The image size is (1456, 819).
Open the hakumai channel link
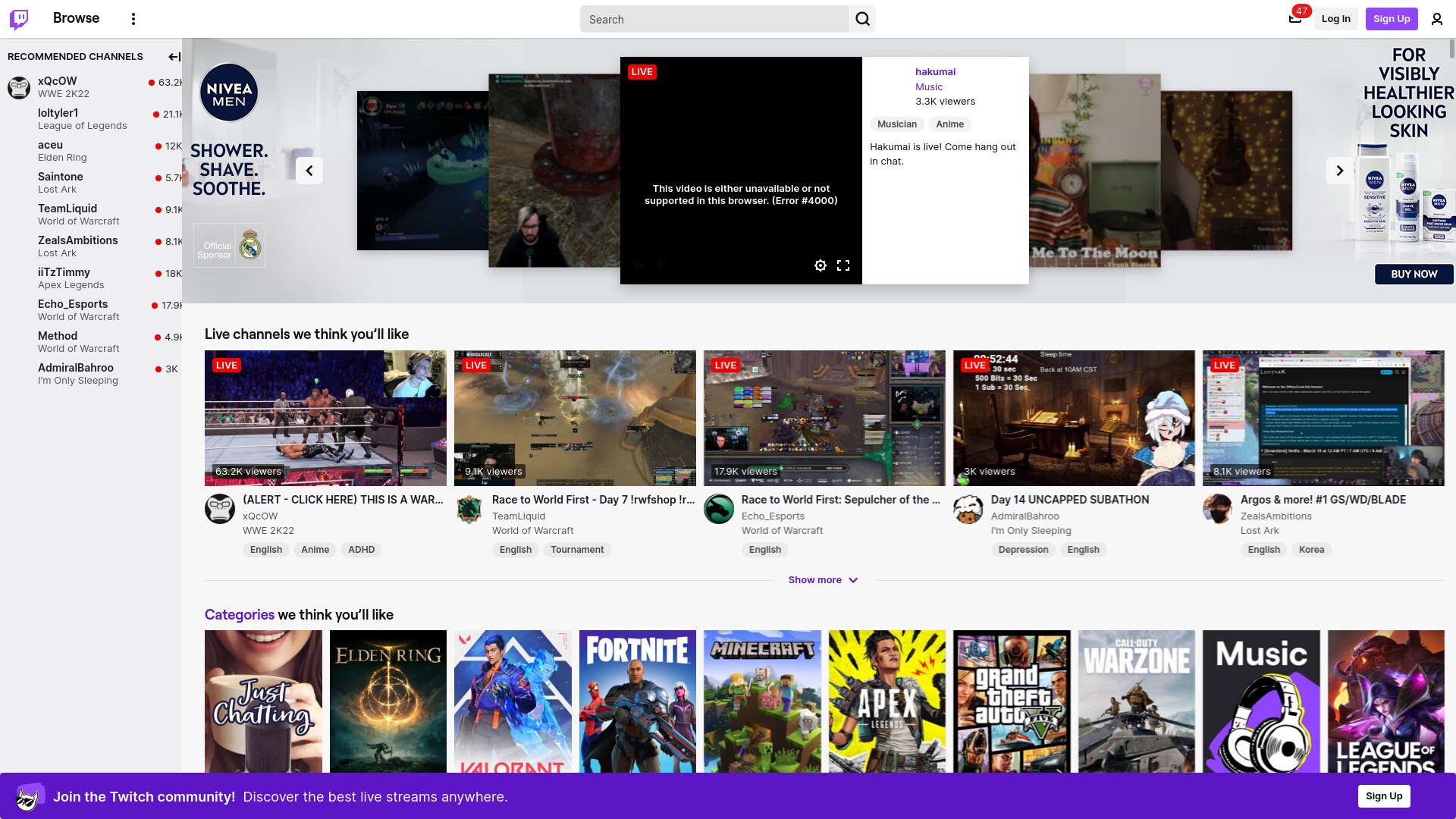(x=935, y=72)
